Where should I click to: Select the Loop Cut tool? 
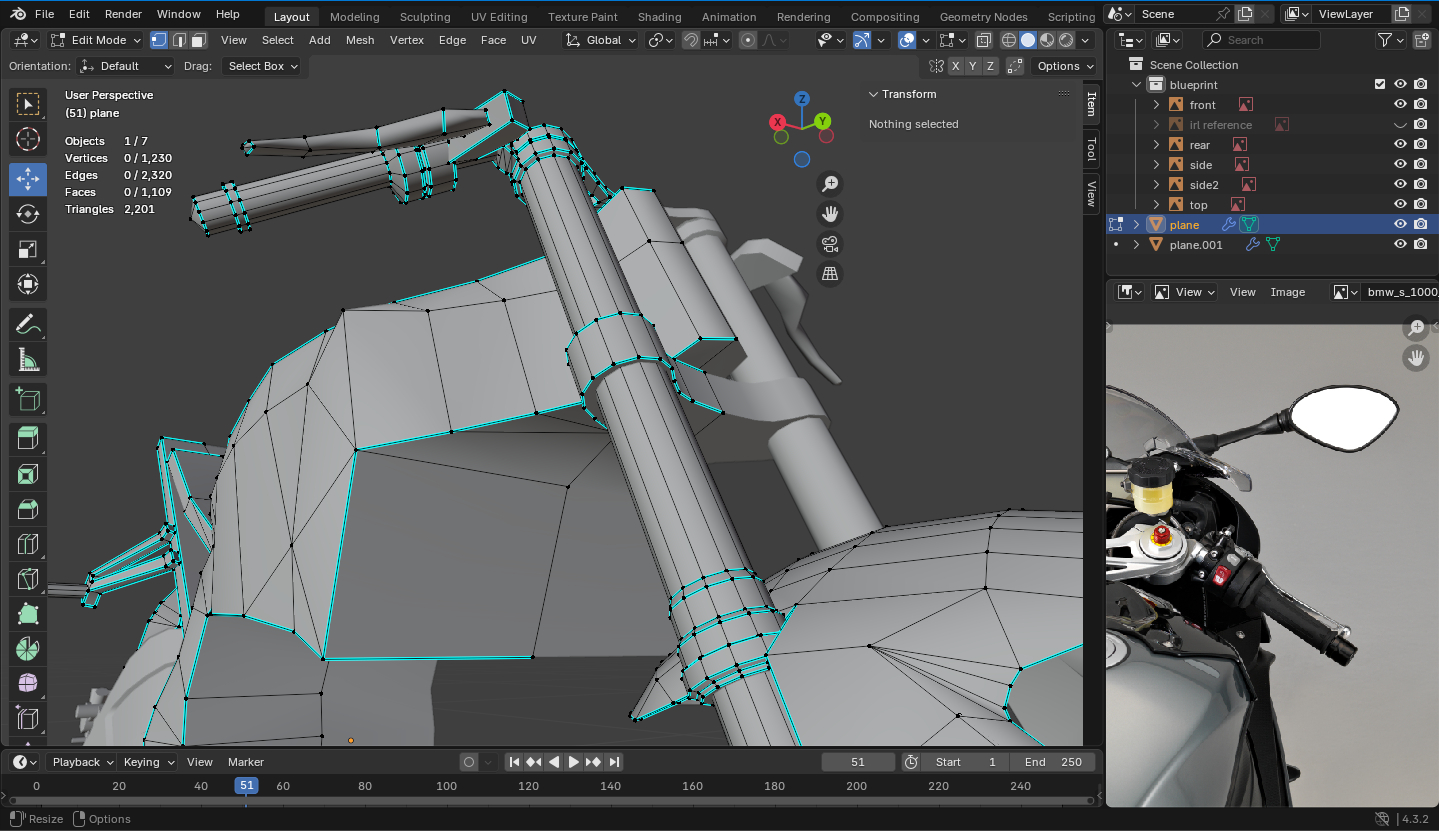click(x=28, y=544)
